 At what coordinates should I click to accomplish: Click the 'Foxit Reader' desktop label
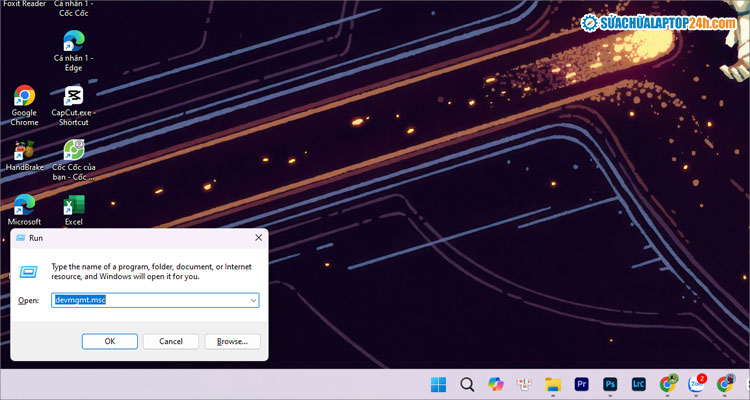[24, 3]
